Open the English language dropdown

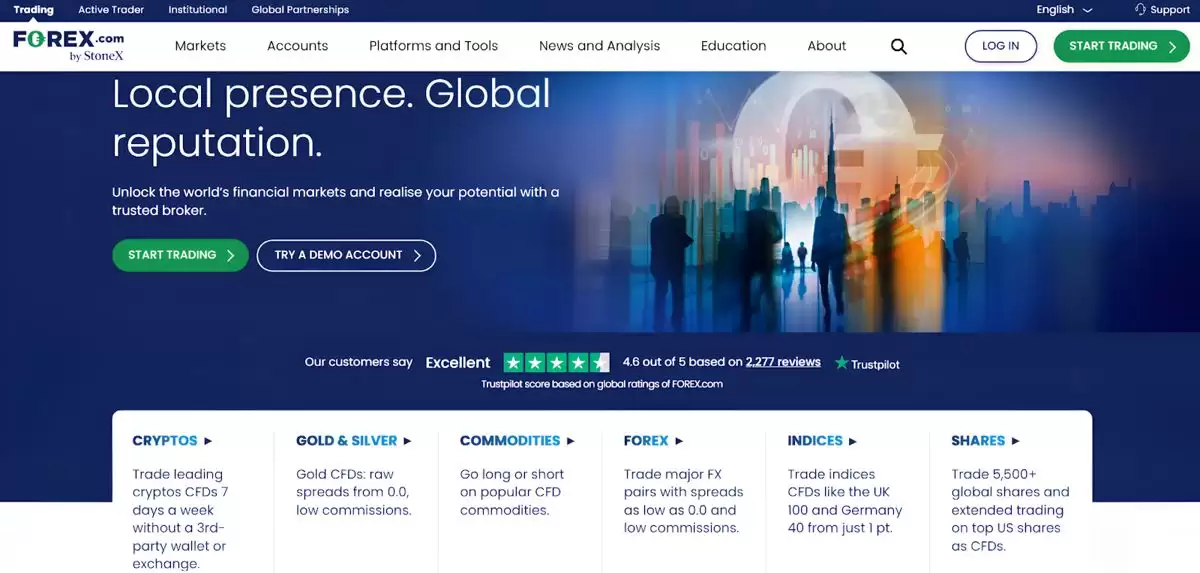[x=1064, y=10]
